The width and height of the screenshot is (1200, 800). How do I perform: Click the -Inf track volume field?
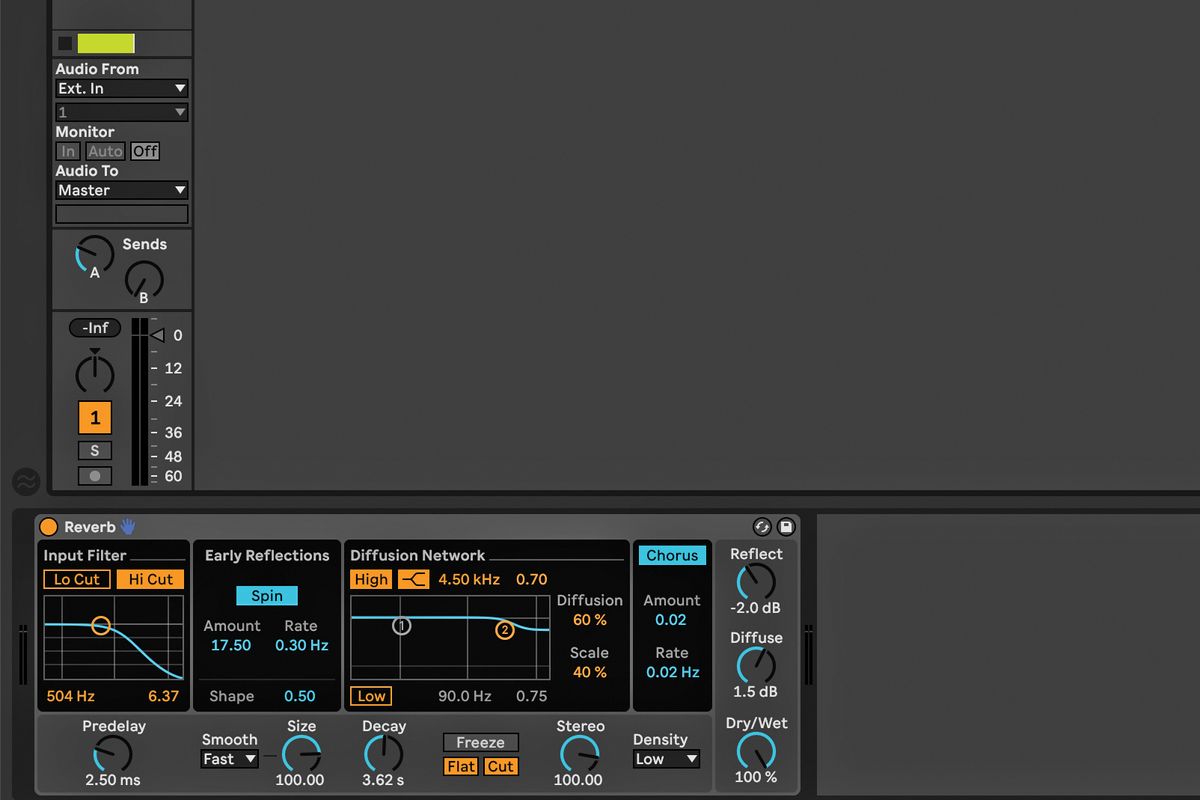tap(94, 328)
